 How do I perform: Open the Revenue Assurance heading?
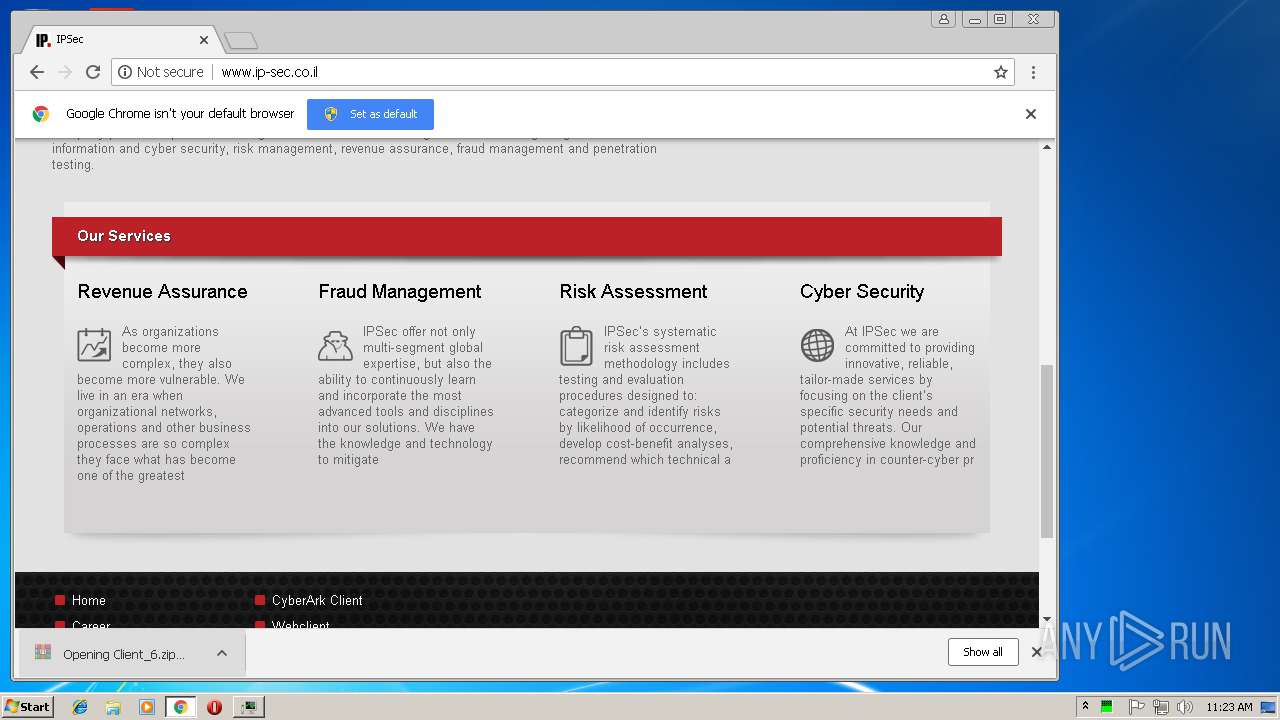tap(162, 292)
